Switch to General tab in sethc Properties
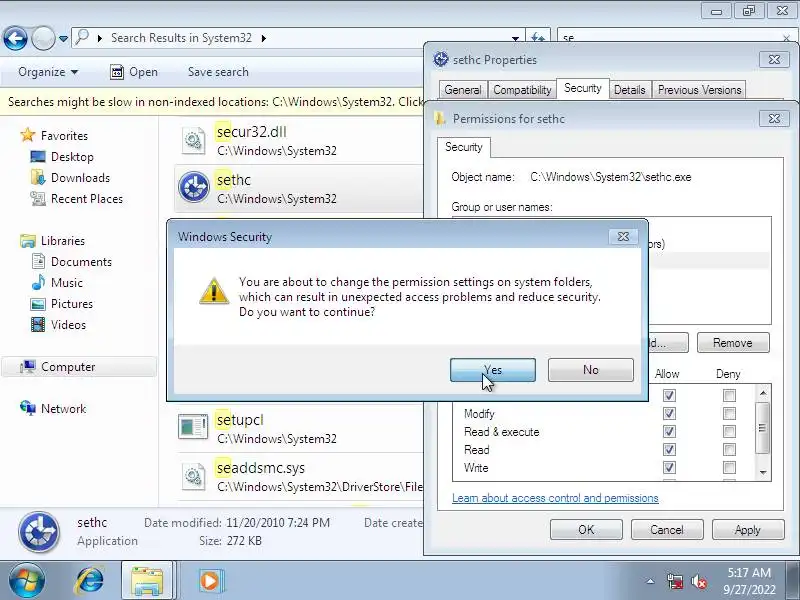 point(463,90)
